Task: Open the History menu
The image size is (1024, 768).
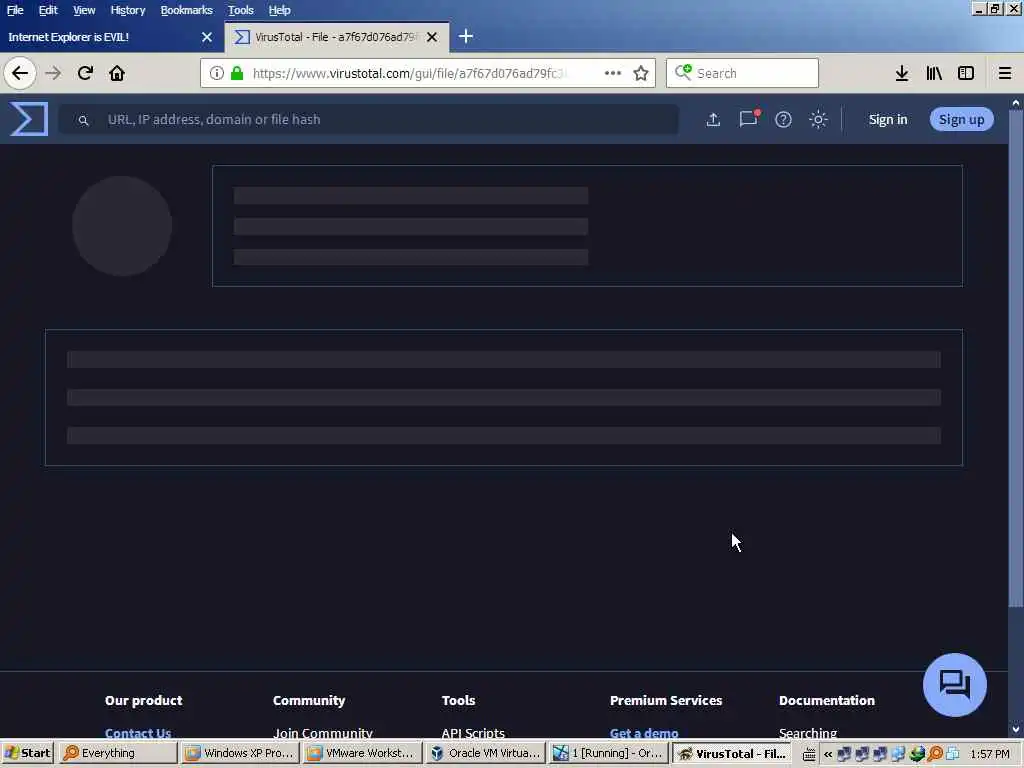Action: [x=127, y=10]
